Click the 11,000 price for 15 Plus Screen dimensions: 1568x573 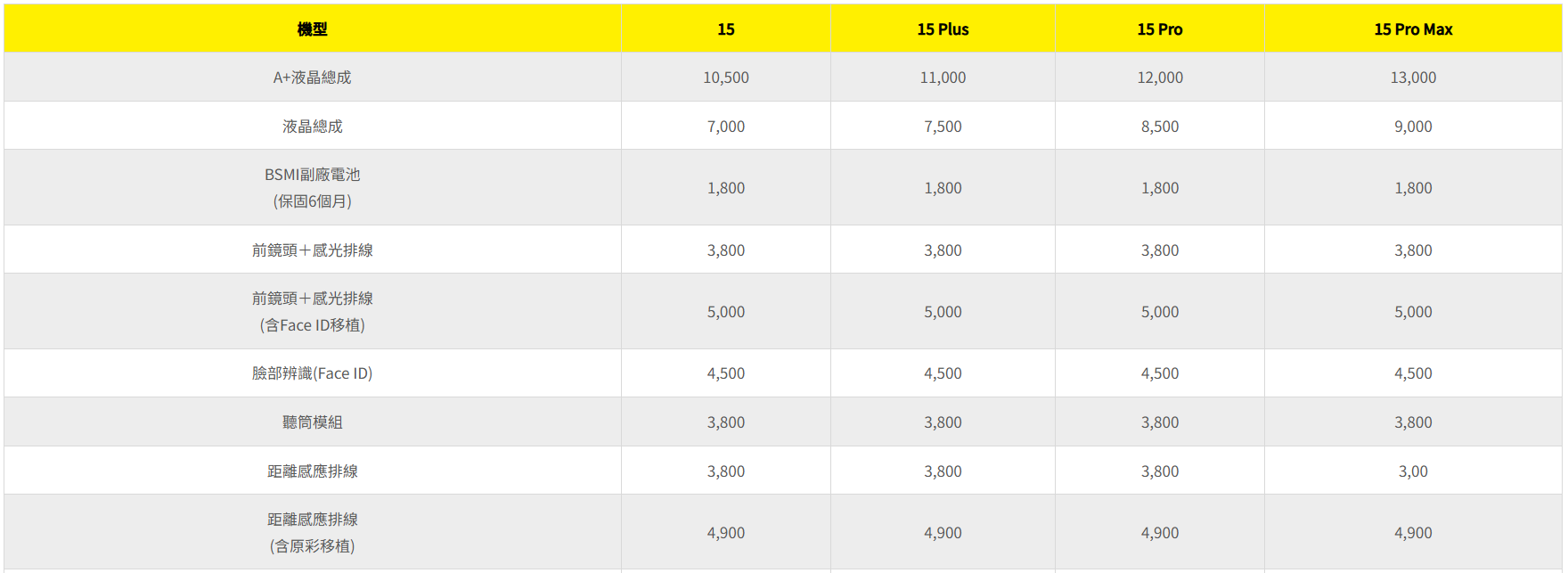pyautogui.click(x=943, y=78)
